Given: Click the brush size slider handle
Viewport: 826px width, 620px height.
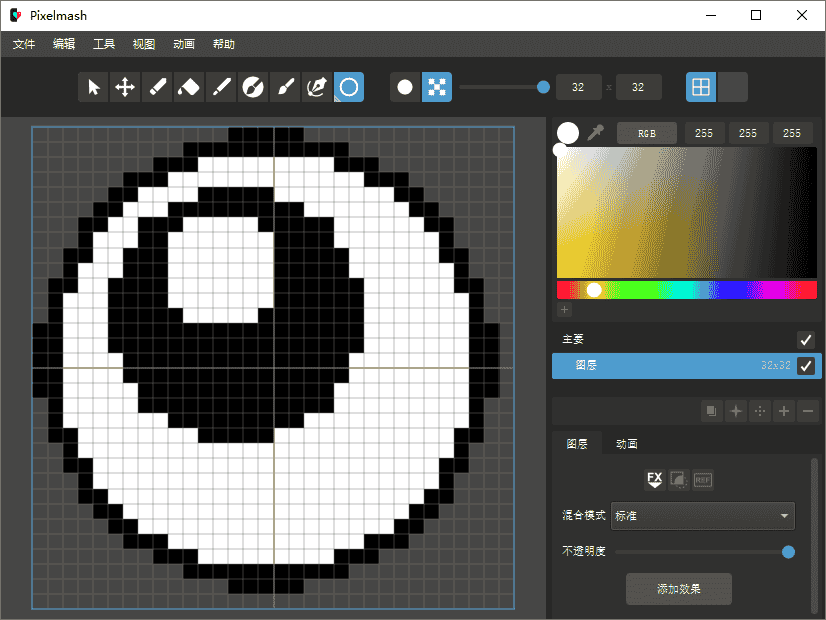Looking at the screenshot, I should coord(543,87).
